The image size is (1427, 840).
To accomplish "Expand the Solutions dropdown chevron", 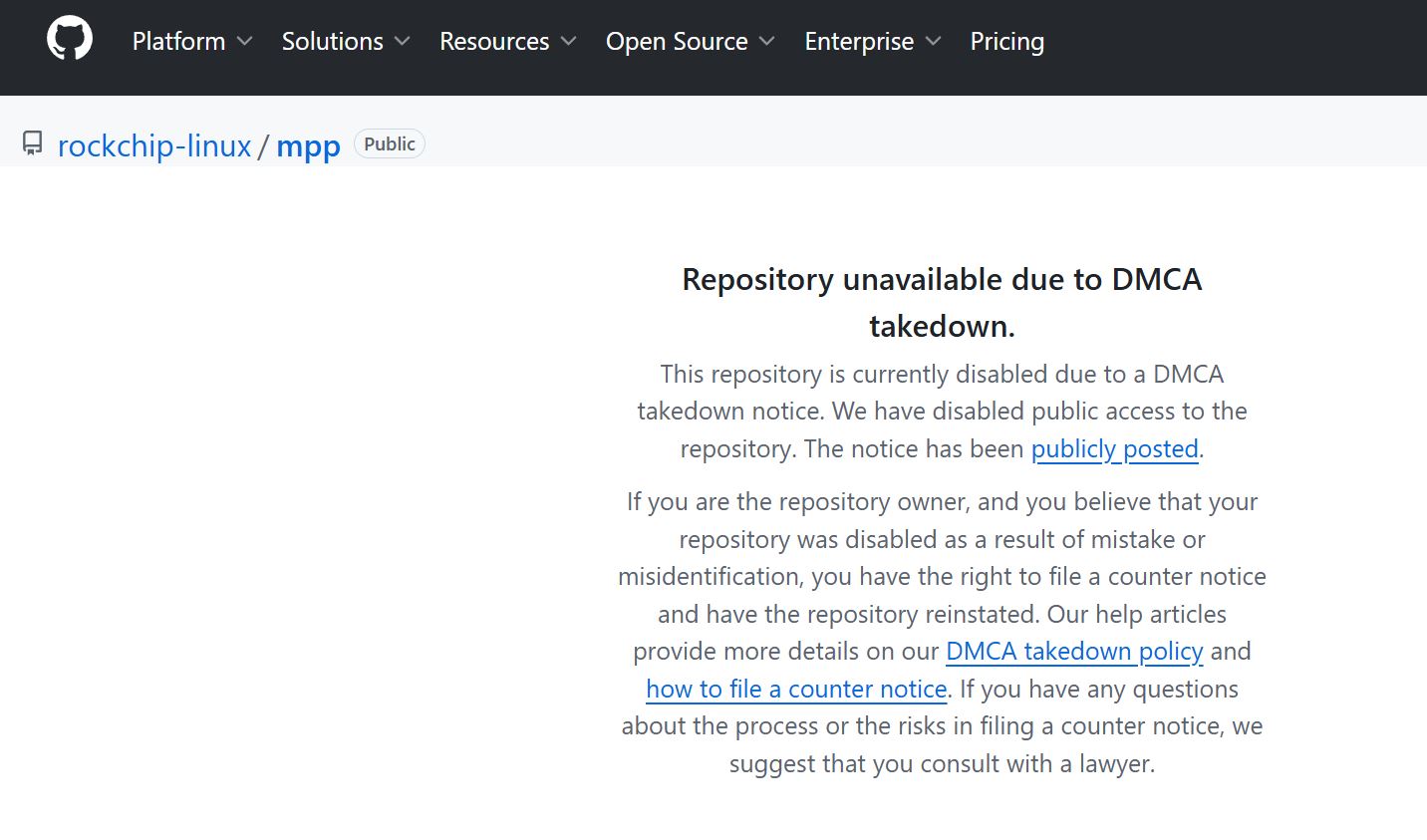I will 403,42.
